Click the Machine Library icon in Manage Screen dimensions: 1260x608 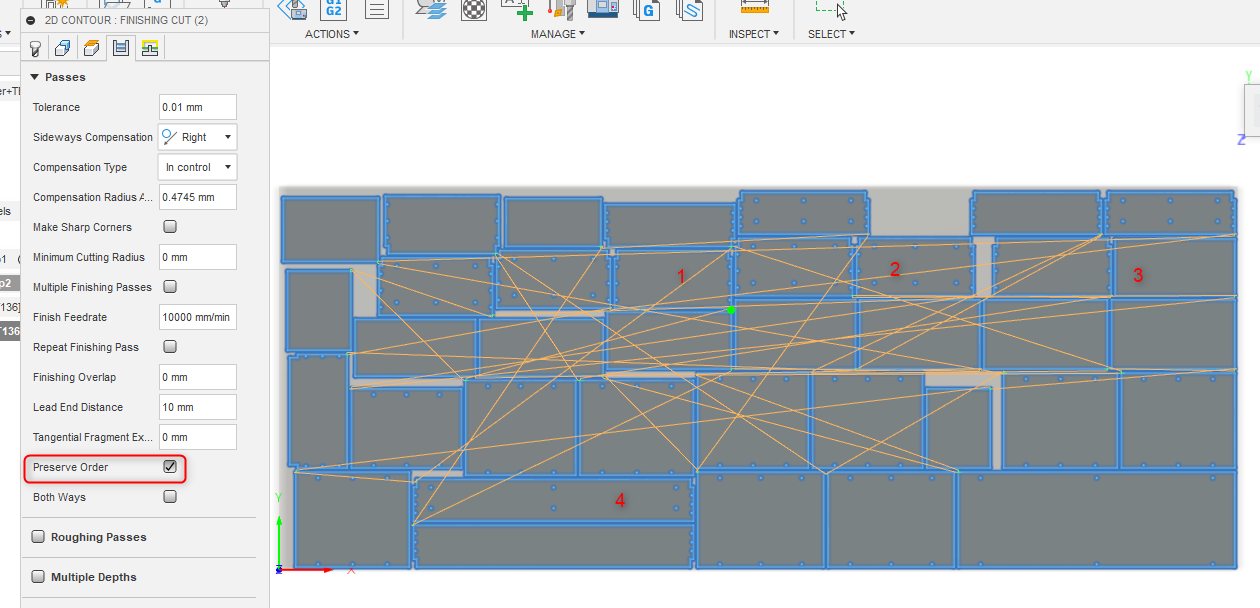tap(603, 10)
